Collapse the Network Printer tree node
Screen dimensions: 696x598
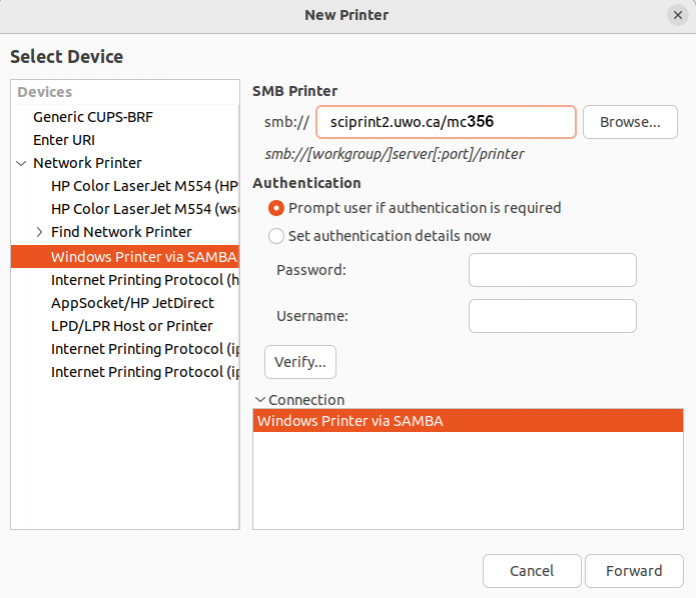[21, 163]
